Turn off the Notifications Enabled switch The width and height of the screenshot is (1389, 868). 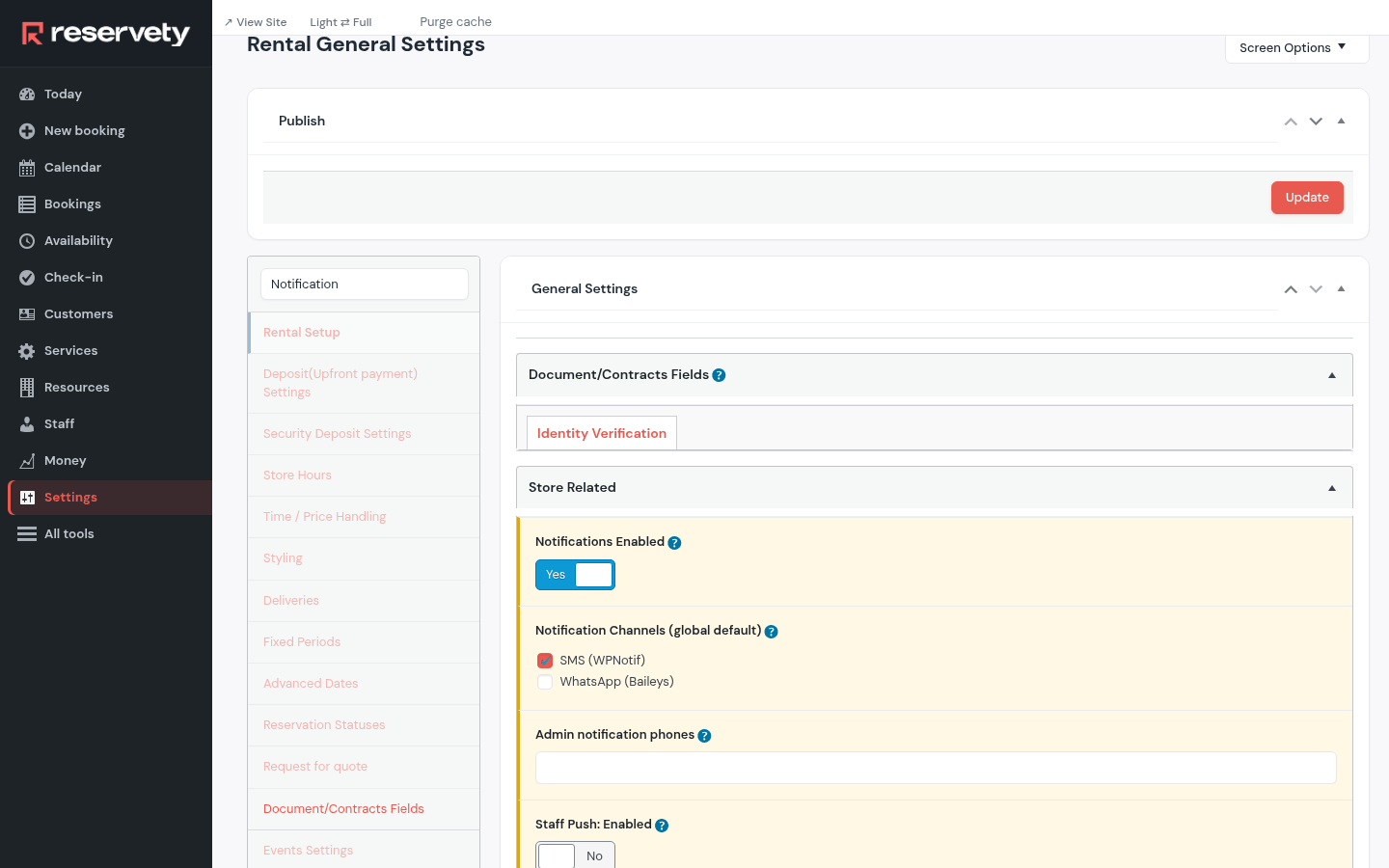pyautogui.click(x=575, y=575)
